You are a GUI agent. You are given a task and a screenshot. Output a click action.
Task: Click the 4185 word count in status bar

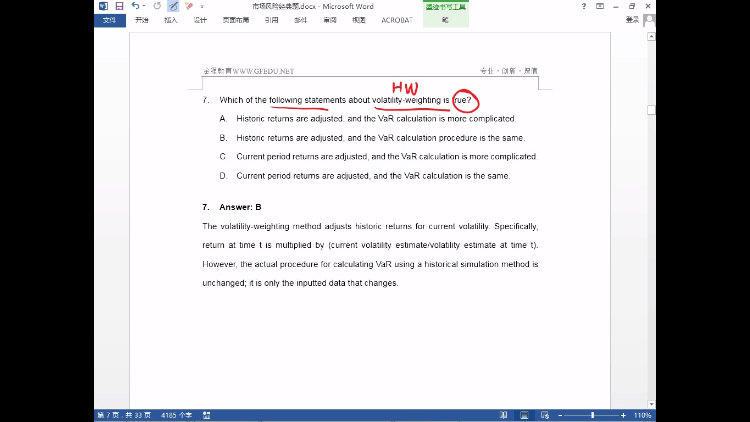coord(176,415)
